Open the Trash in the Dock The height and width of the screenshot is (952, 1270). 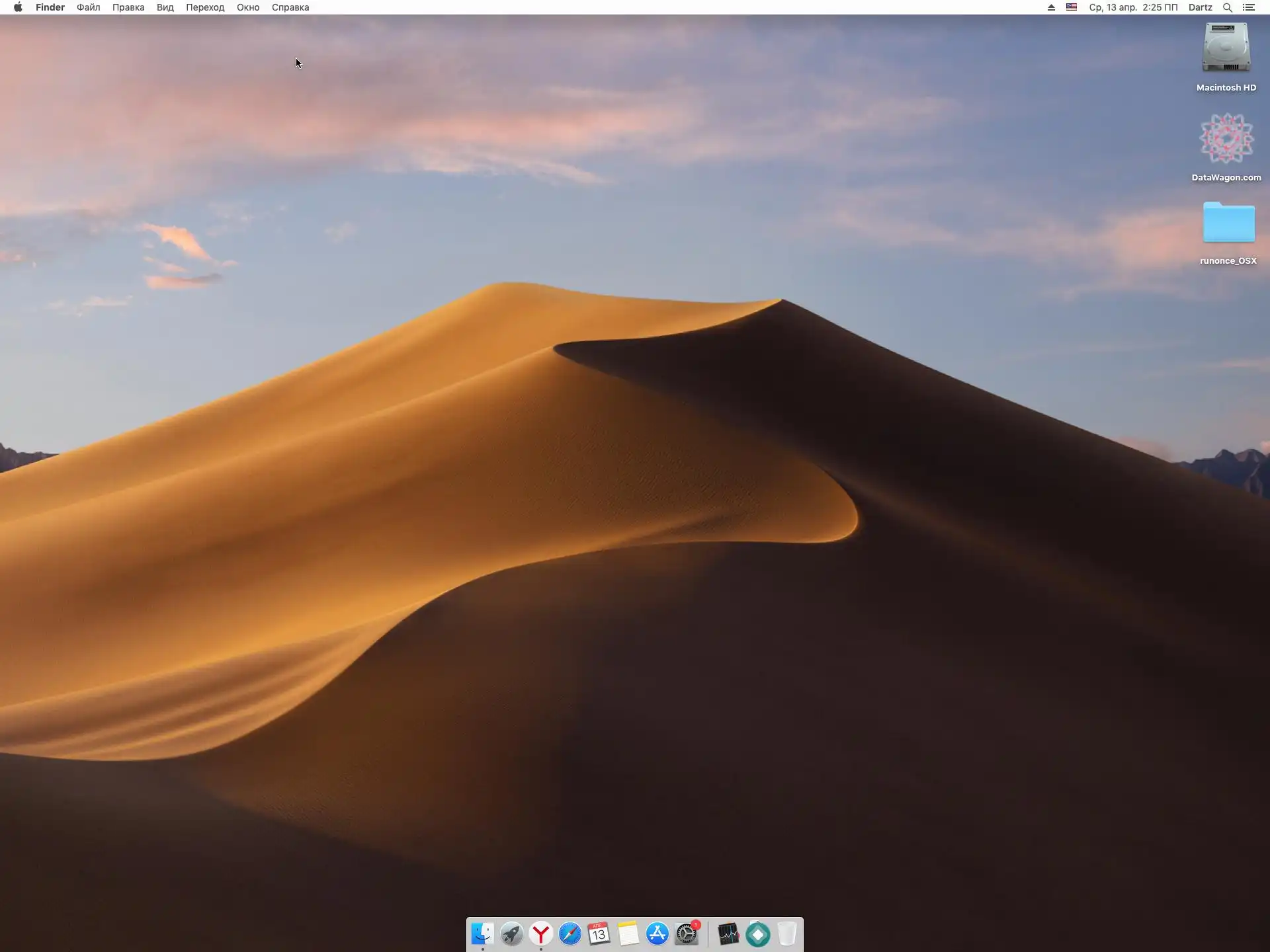[786, 933]
